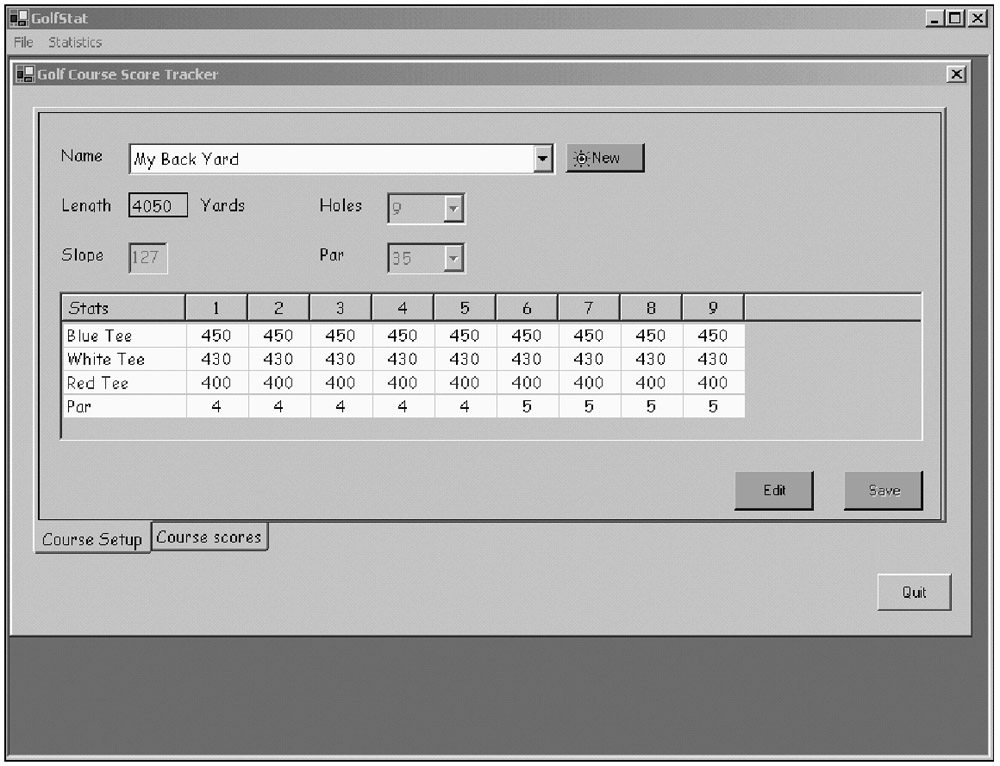The image size is (1000, 766).
Task: Open the Par dropdown list
Action: [453, 258]
